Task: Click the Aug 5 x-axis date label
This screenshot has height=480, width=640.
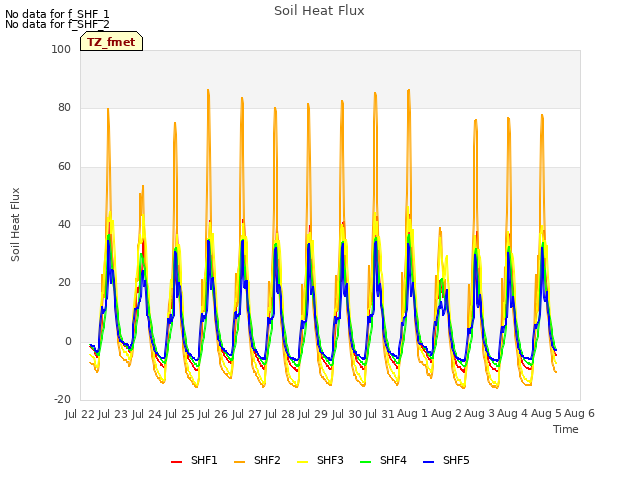Action: point(546,414)
